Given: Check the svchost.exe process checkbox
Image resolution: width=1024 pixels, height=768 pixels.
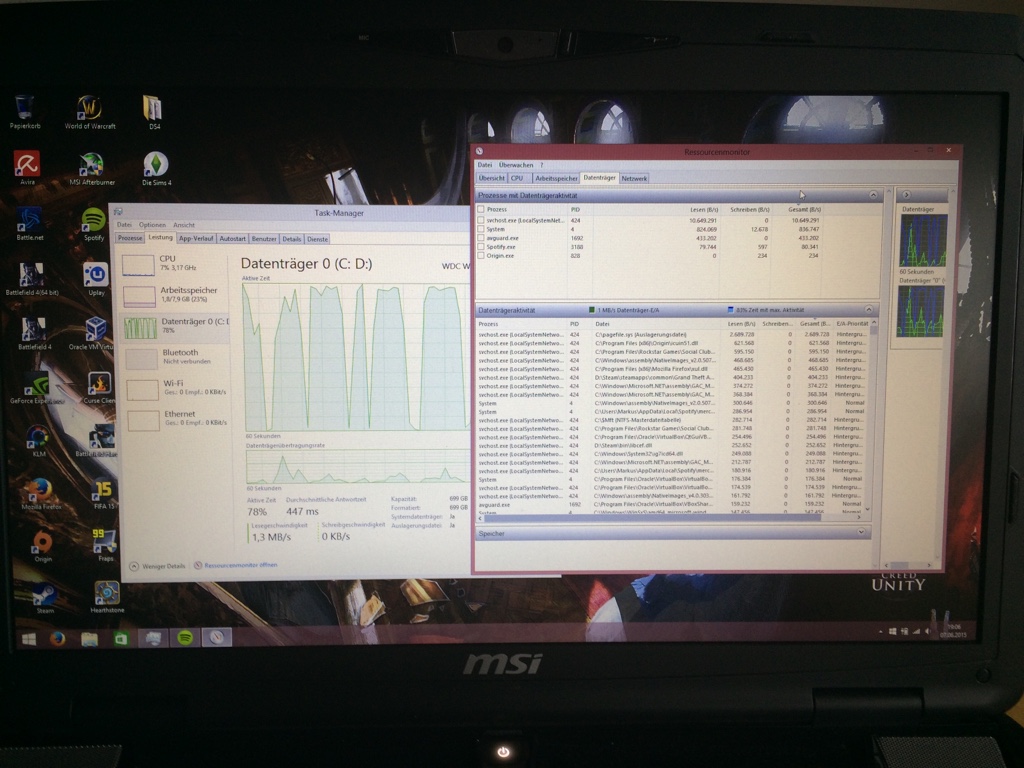Looking at the screenshot, I should [x=481, y=220].
